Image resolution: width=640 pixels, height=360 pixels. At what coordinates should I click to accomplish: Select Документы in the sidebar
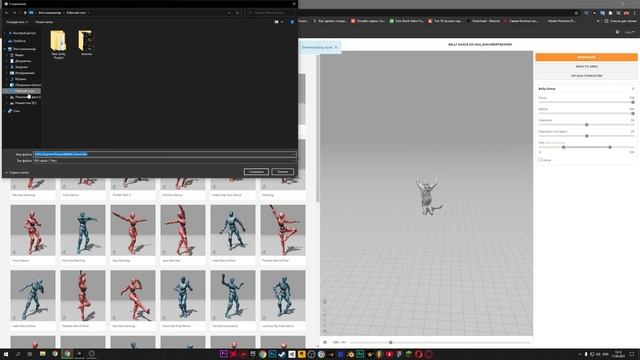pyautogui.click(x=22, y=61)
